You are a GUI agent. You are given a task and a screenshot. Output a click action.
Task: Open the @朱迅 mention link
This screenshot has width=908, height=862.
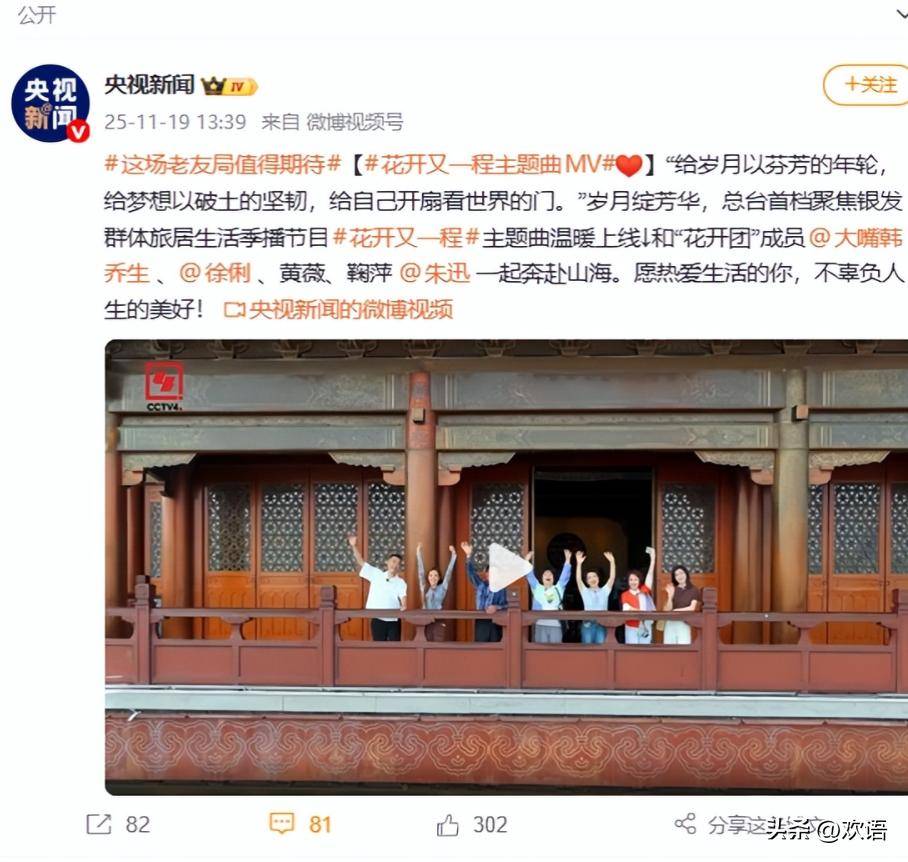(435, 273)
